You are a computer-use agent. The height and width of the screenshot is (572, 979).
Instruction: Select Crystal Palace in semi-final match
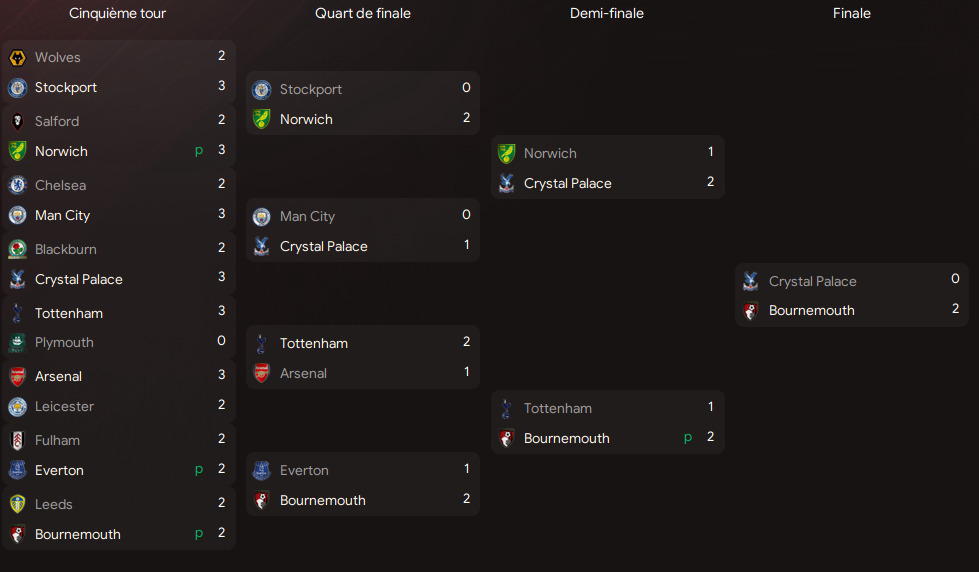coord(568,184)
